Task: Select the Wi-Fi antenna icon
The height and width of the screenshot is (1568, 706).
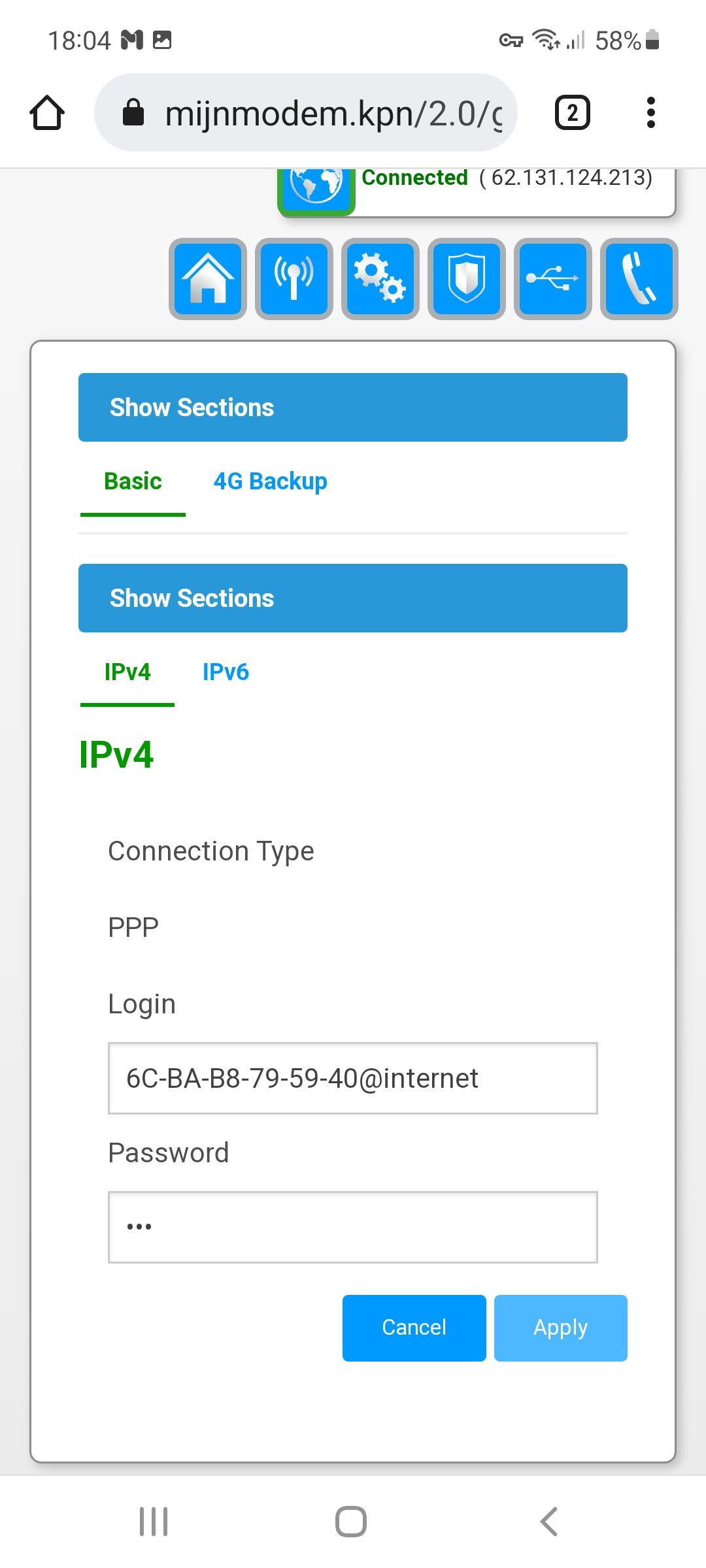Action: tap(293, 278)
